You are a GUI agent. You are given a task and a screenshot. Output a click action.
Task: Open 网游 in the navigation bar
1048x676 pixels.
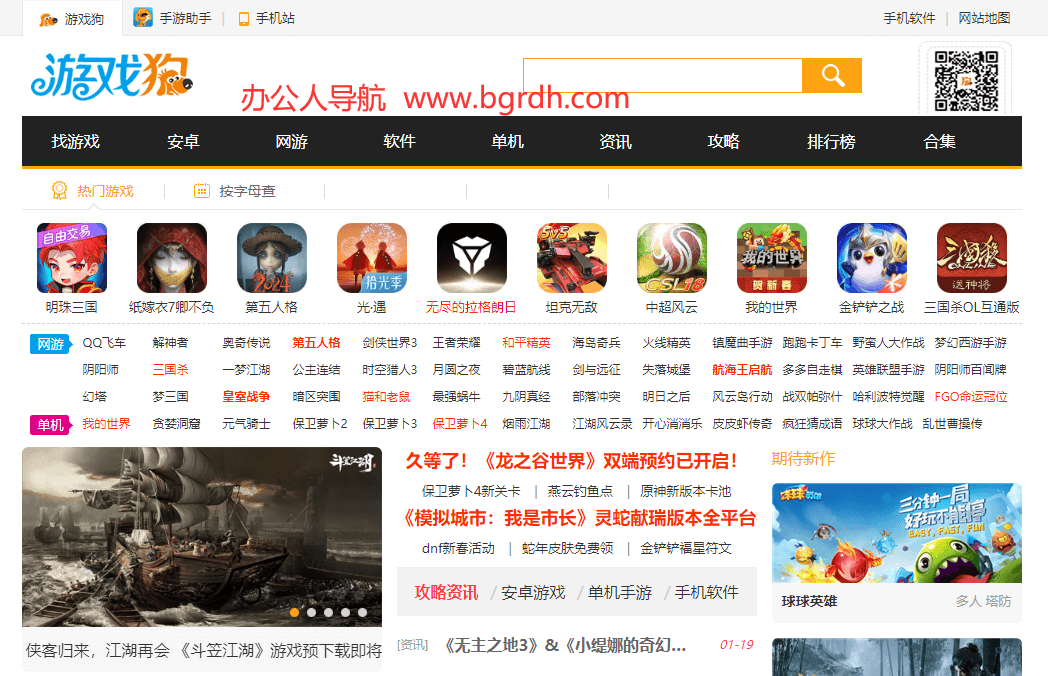click(x=291, y=141)
